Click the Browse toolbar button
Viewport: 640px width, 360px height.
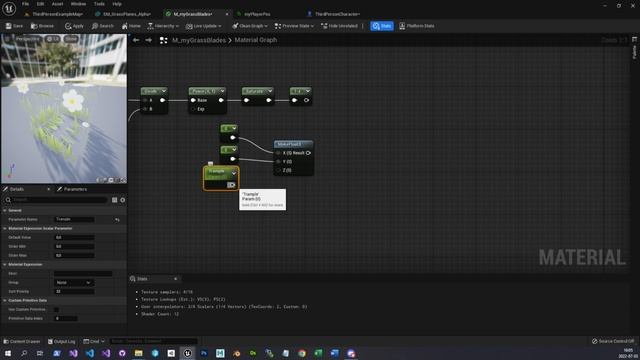(x=42, y=26)
